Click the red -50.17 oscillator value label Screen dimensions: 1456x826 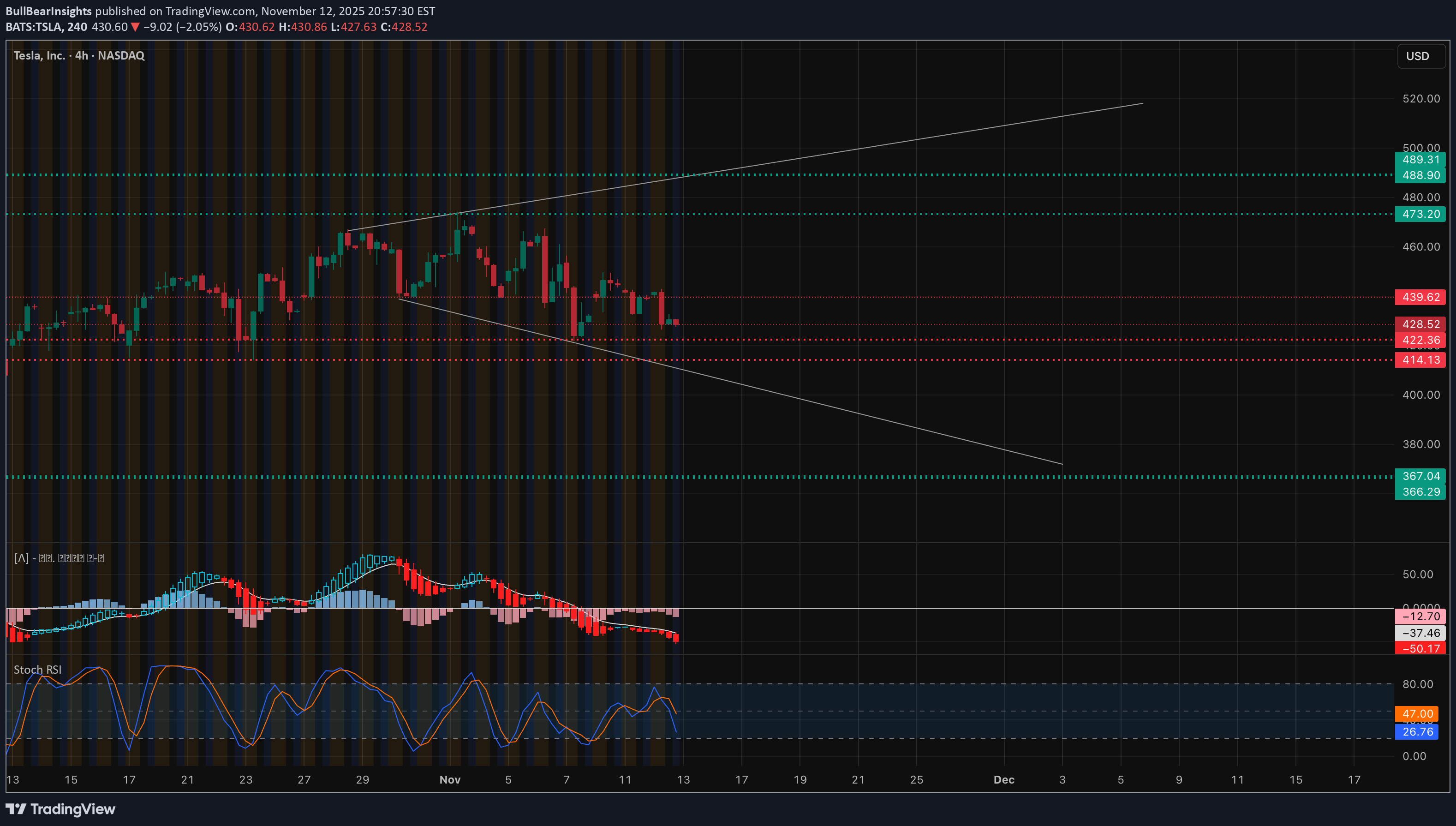[1420, 648]
